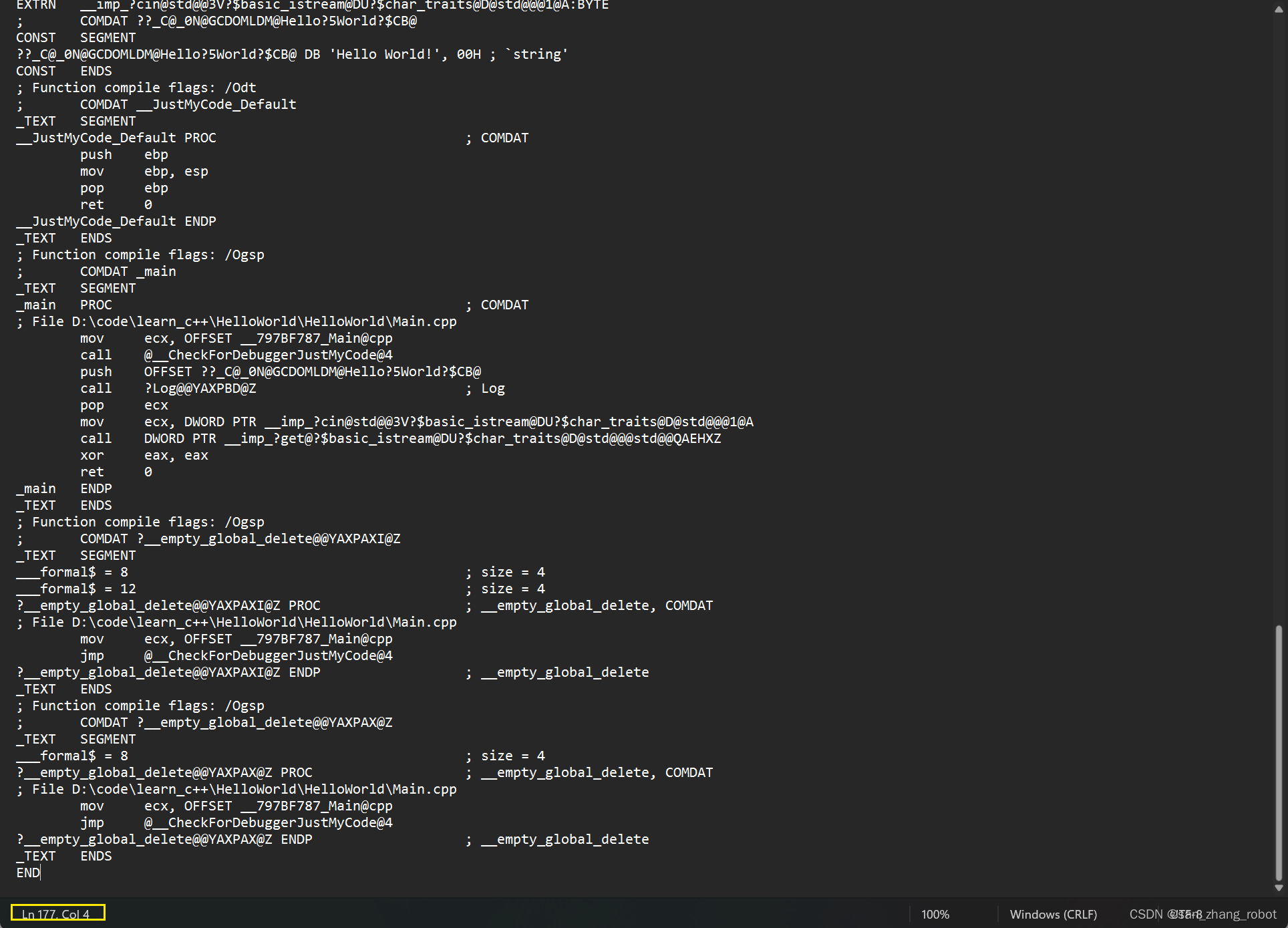Click the ?Log@@YAXPBD@Z call instruction

tap(200, 388)
